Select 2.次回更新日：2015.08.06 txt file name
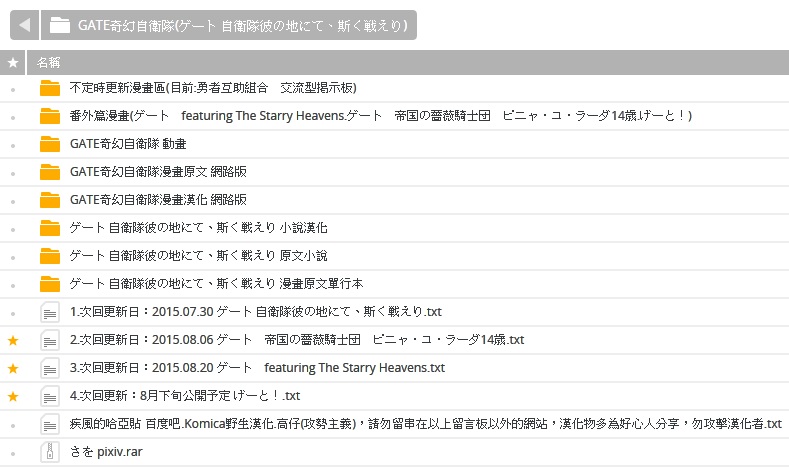 click(x=297, y=340)
